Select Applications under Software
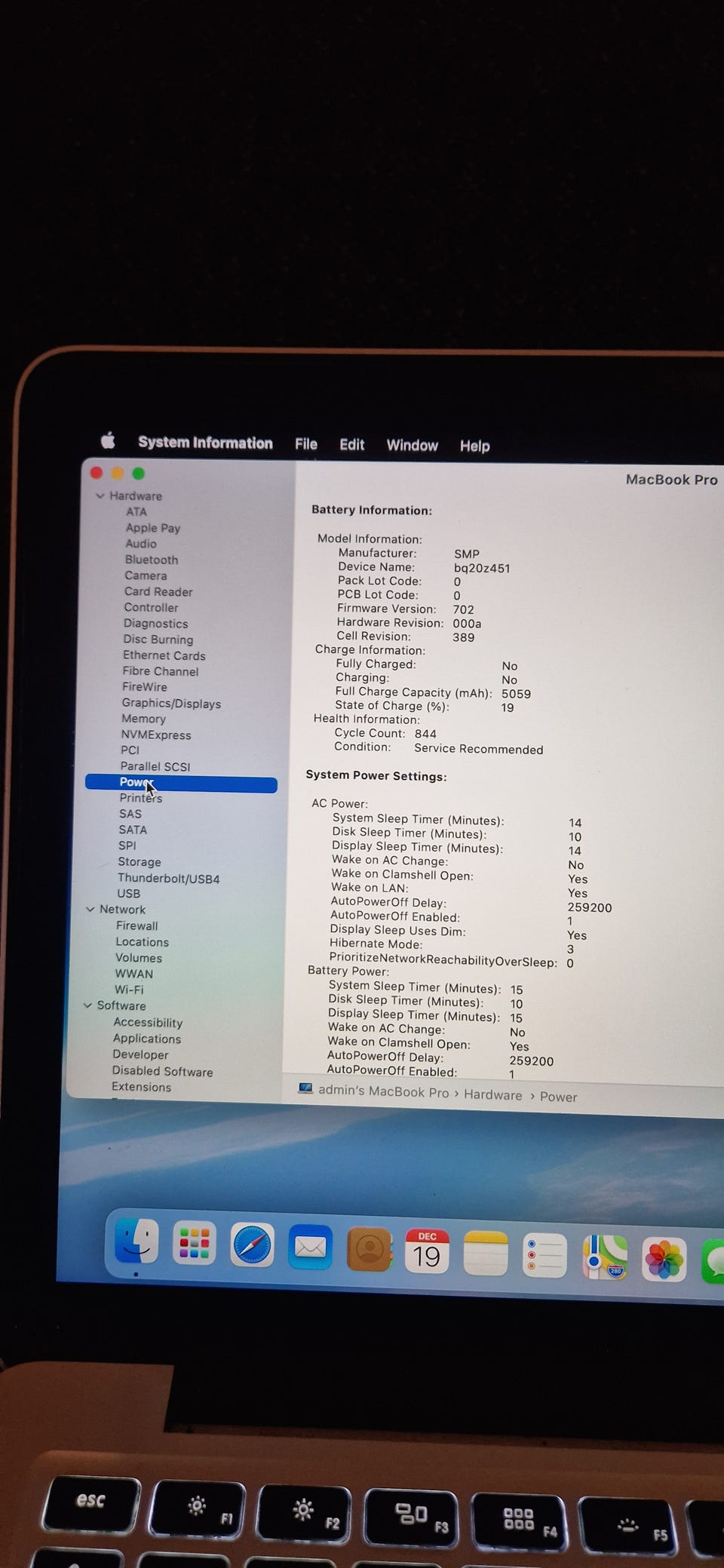Screen dimensions: 724x1568 147,1039
